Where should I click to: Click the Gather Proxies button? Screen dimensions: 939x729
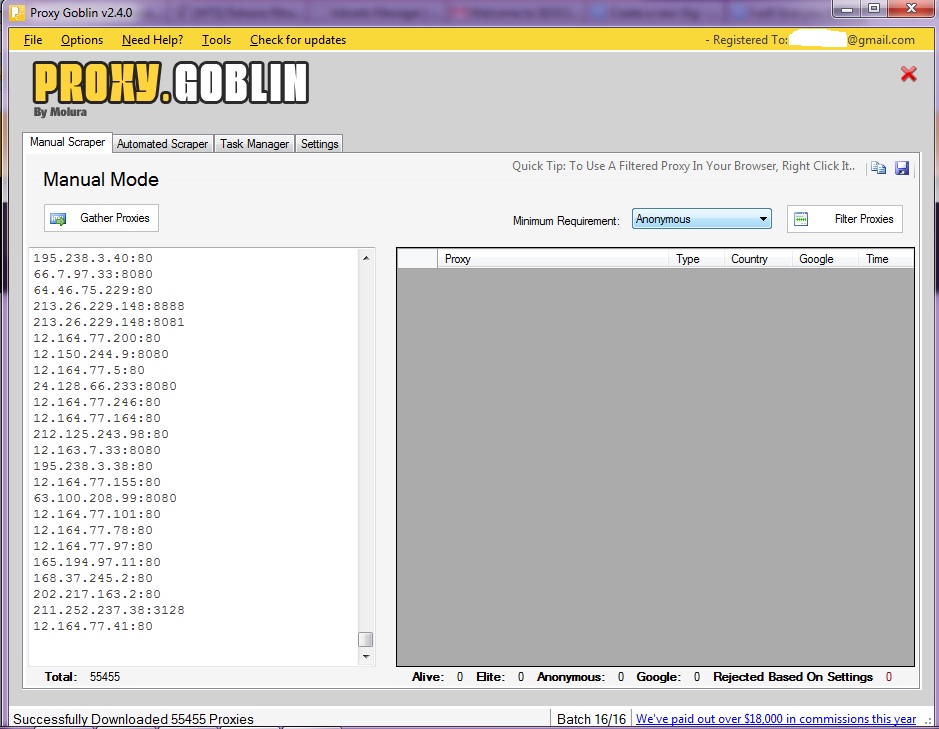coord(101,218)
